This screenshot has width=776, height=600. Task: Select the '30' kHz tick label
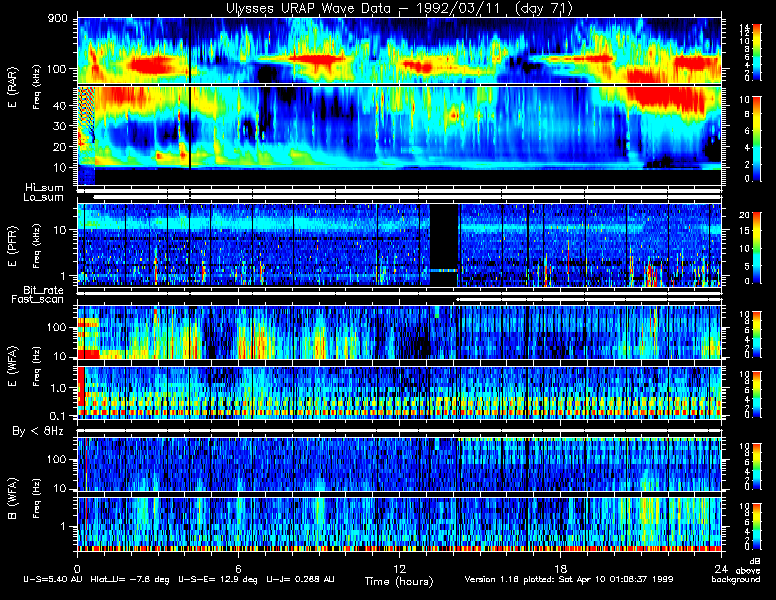[x=60, y=126]
